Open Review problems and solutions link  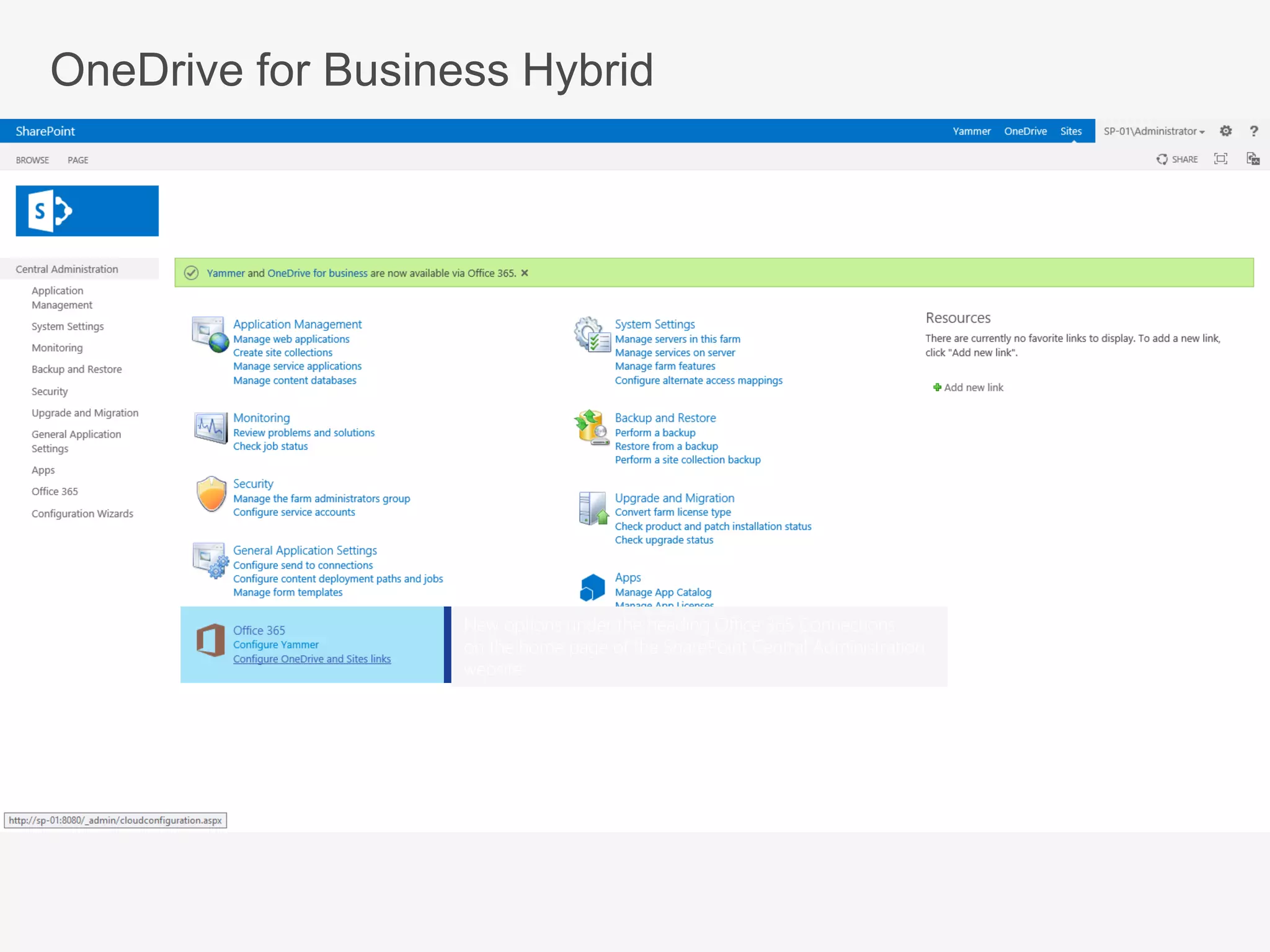[x=304, y=433]
